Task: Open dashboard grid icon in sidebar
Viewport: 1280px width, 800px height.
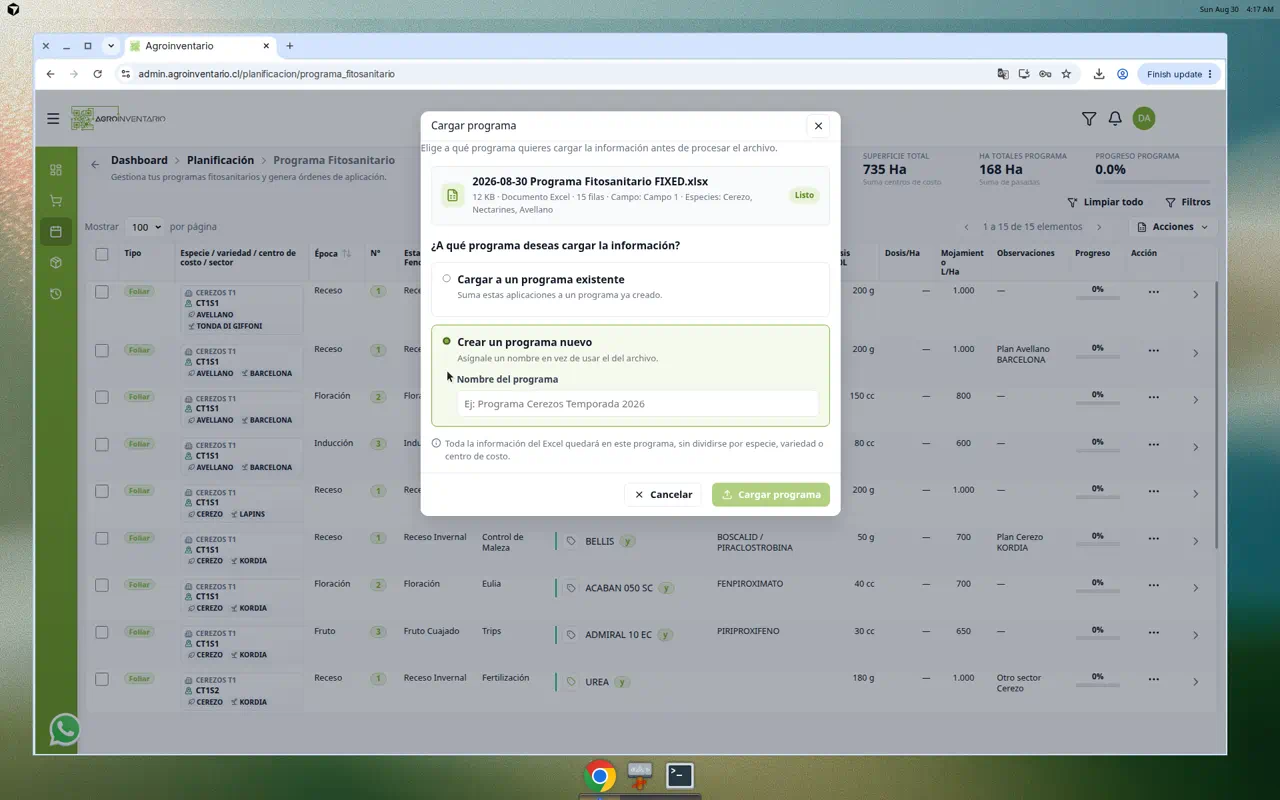Action: point(56,170)
